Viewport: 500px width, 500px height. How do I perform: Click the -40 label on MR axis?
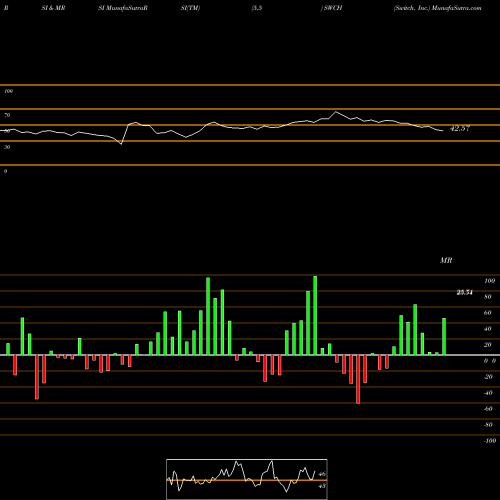(x=488, y=393)
